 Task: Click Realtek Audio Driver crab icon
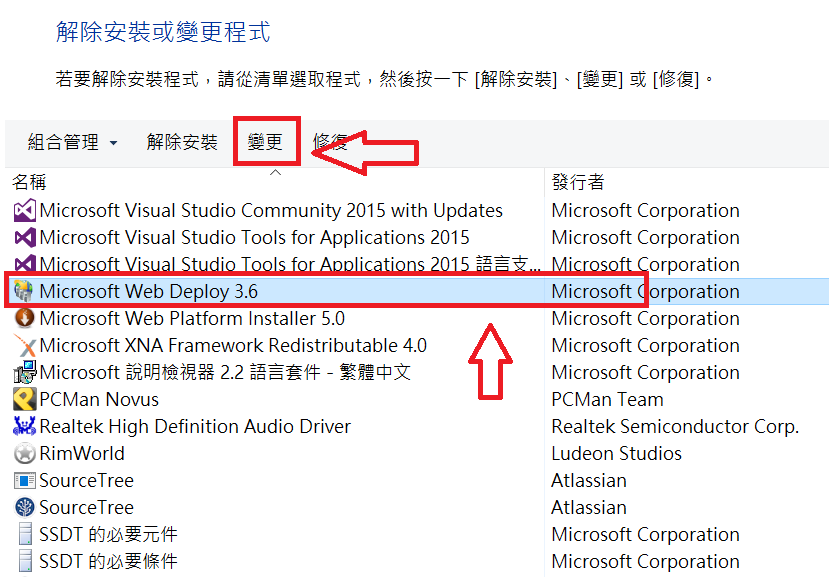pos(24,426)
